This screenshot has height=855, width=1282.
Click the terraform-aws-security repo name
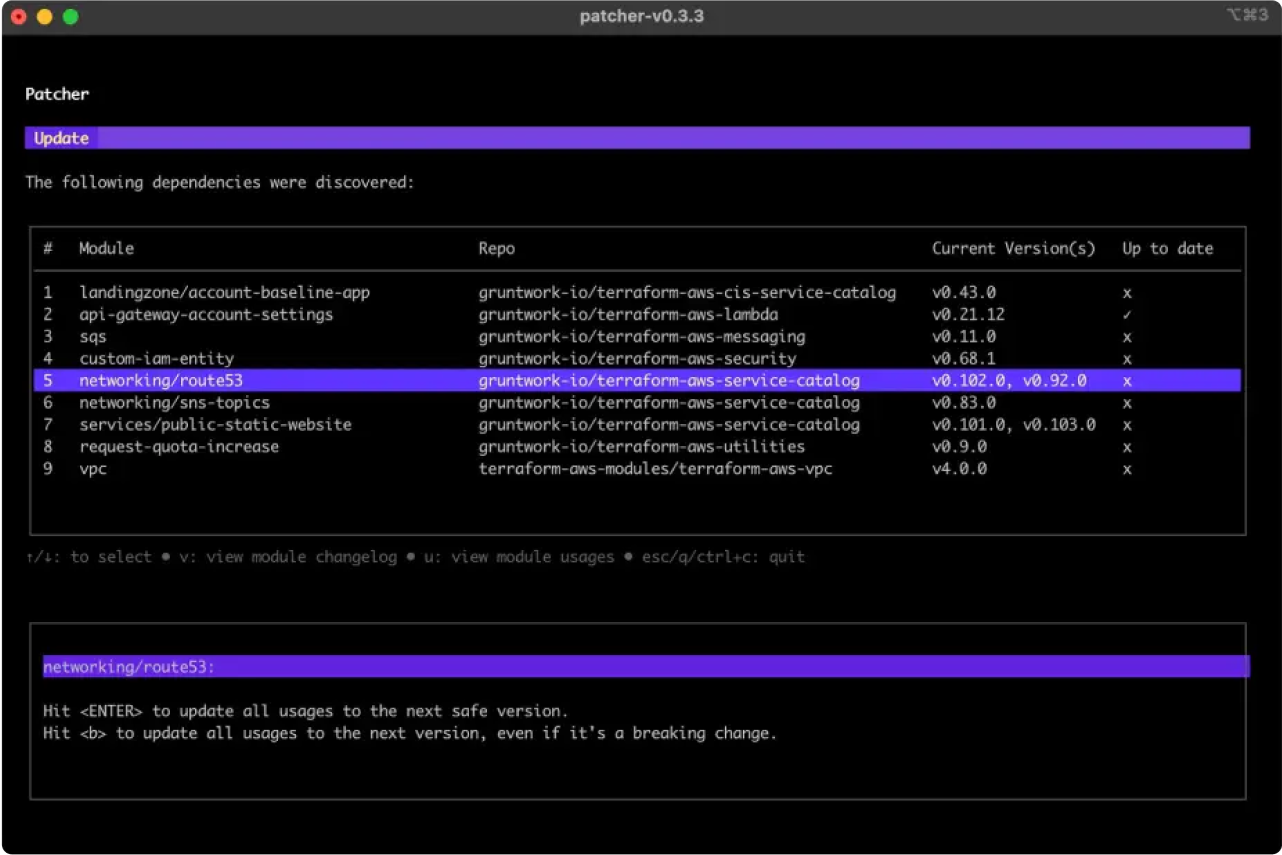tap(637, 359)
